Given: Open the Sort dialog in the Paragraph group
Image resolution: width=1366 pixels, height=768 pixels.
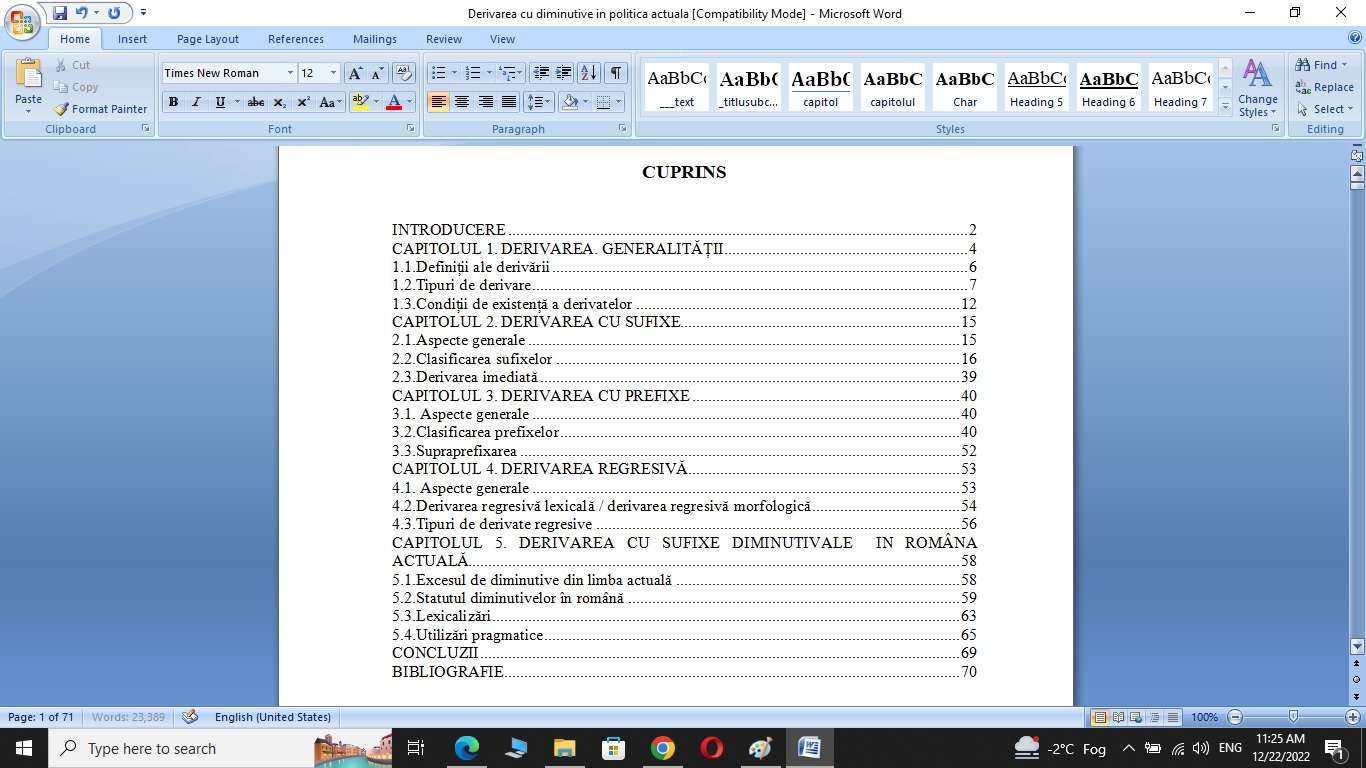Looking at the screenshot, I should (x=588, y=73).
